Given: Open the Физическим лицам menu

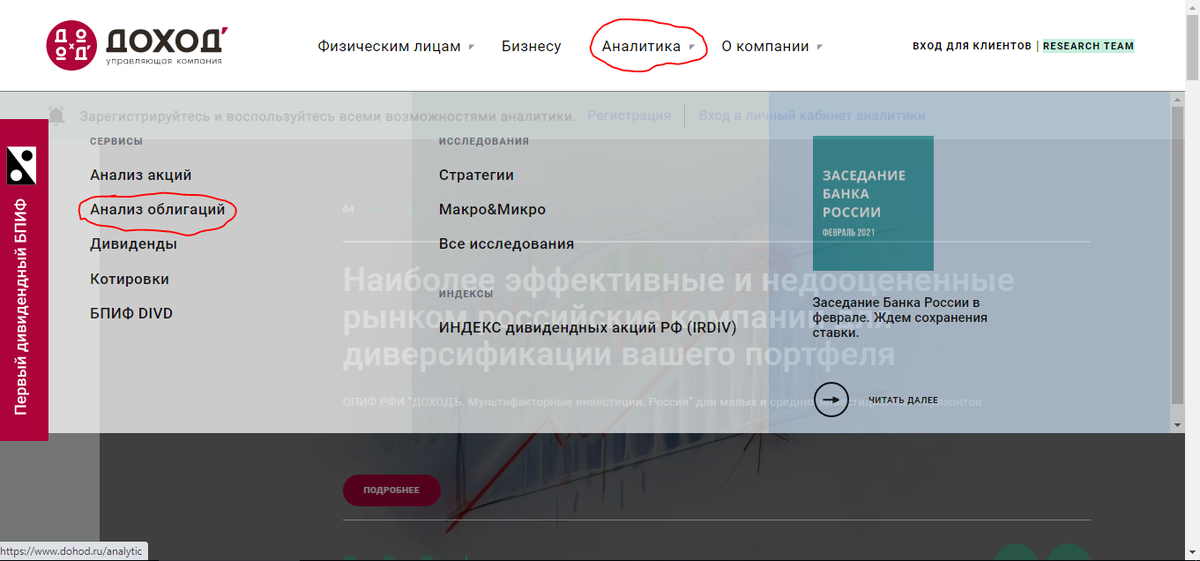Looking at the screenshot, I should click(x=389, y=46).
